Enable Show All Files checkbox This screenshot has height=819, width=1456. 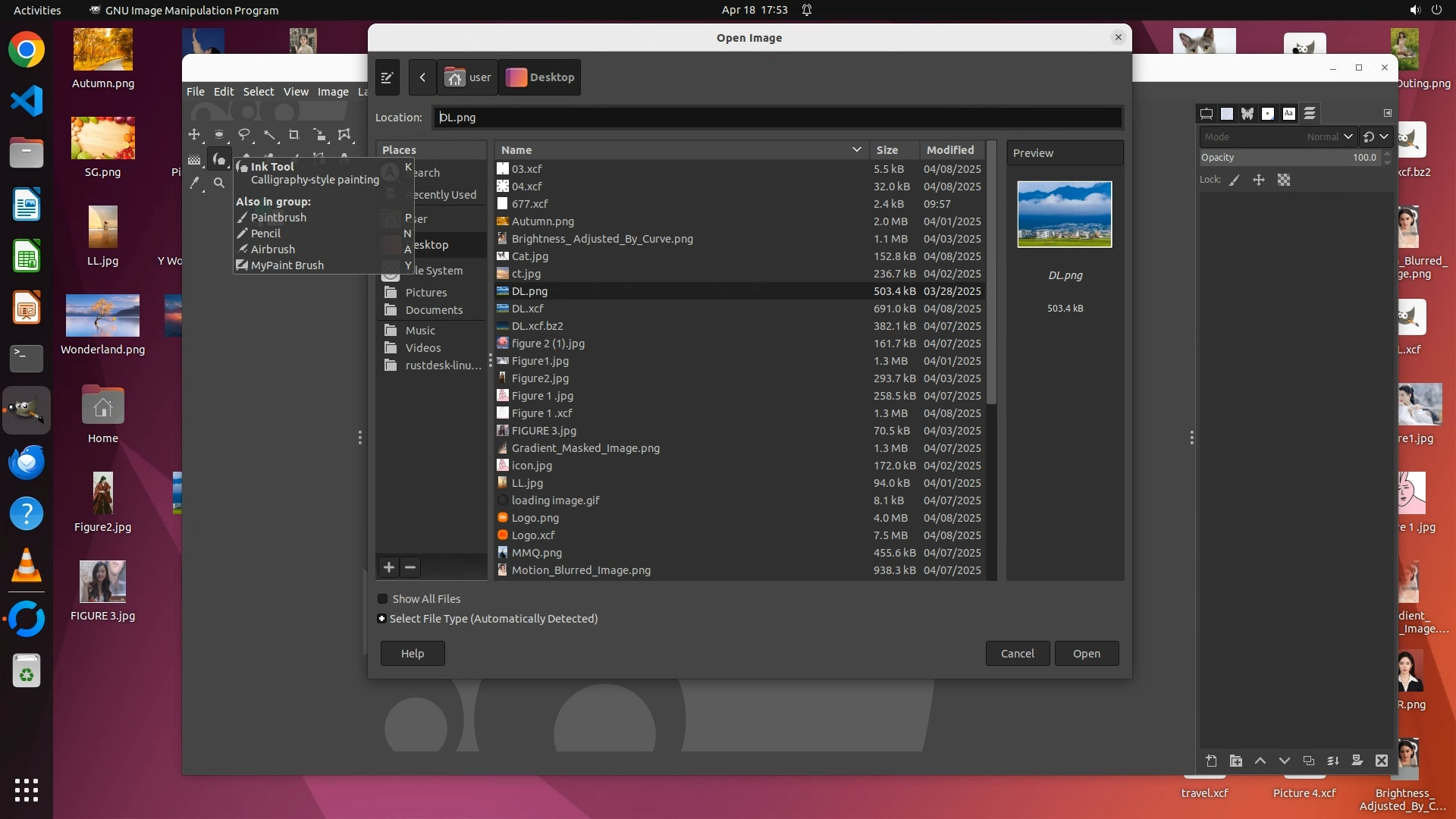(383, 599)
